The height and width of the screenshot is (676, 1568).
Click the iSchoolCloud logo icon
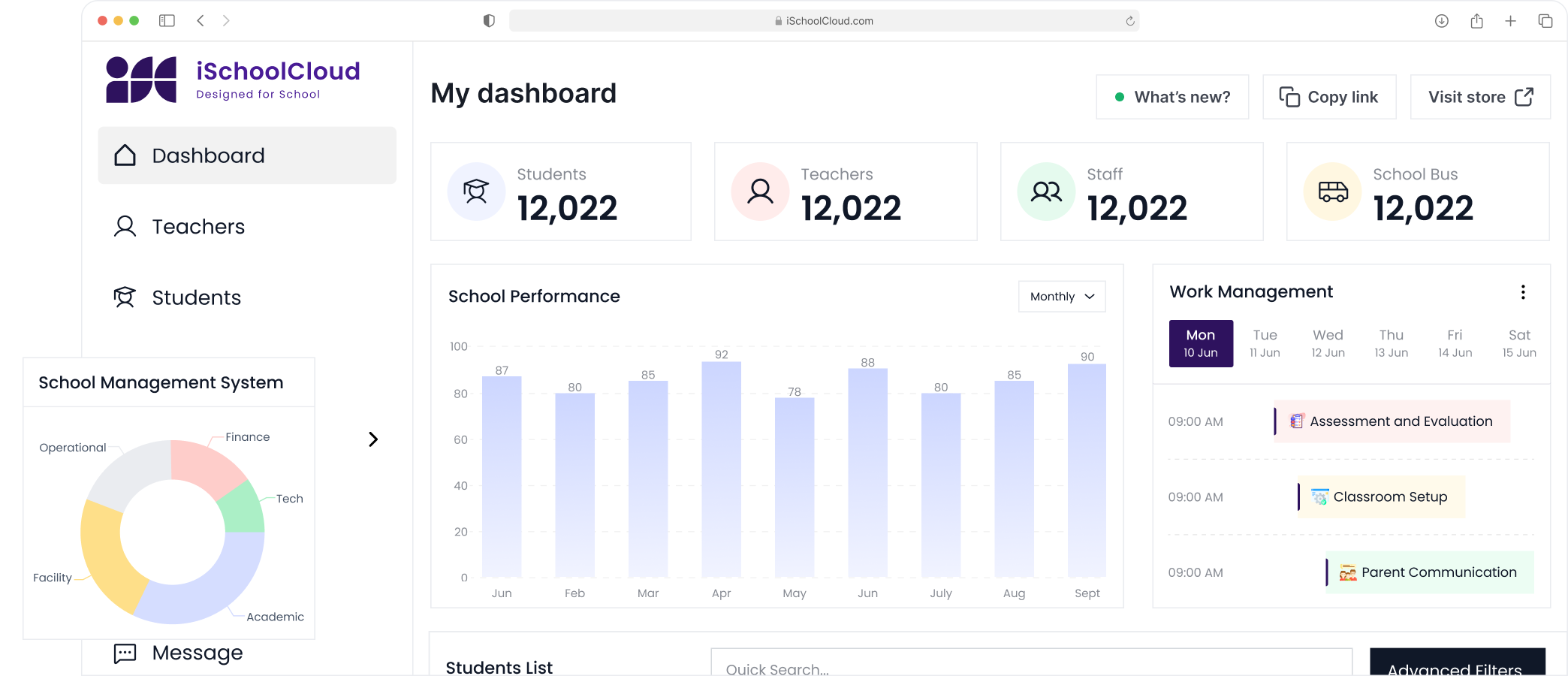pos(141,80)
